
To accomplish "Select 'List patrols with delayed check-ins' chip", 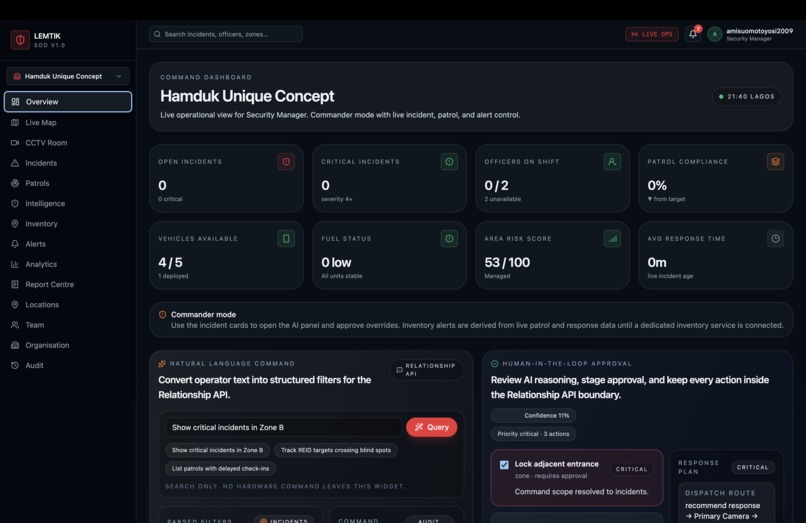I will (x=221, y=468).
